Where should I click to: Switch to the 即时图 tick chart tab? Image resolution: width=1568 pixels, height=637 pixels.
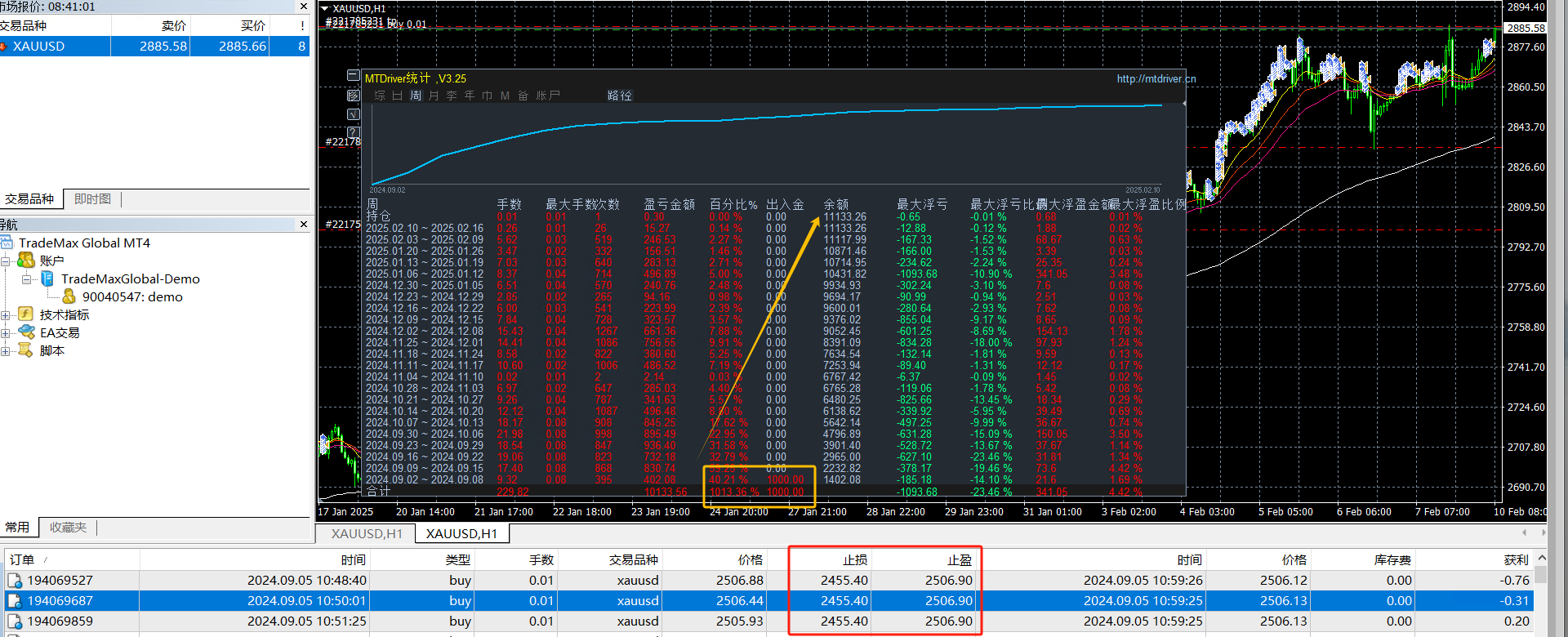(x=92, y=199)
